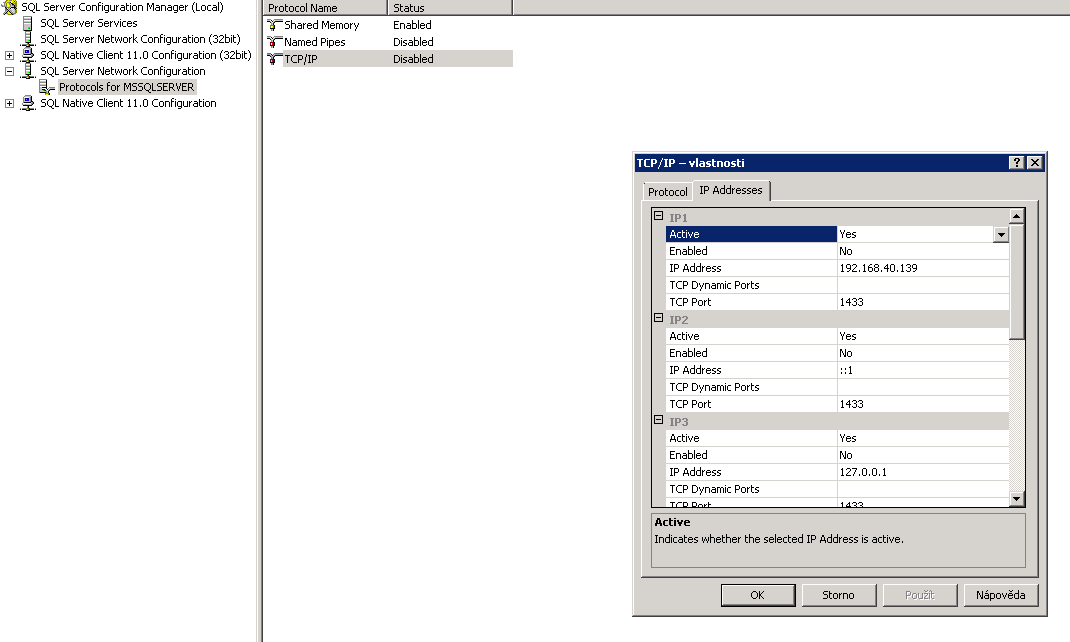Open help via Nápověda button
The image size is (1070, 642).
coord(1000,595)
